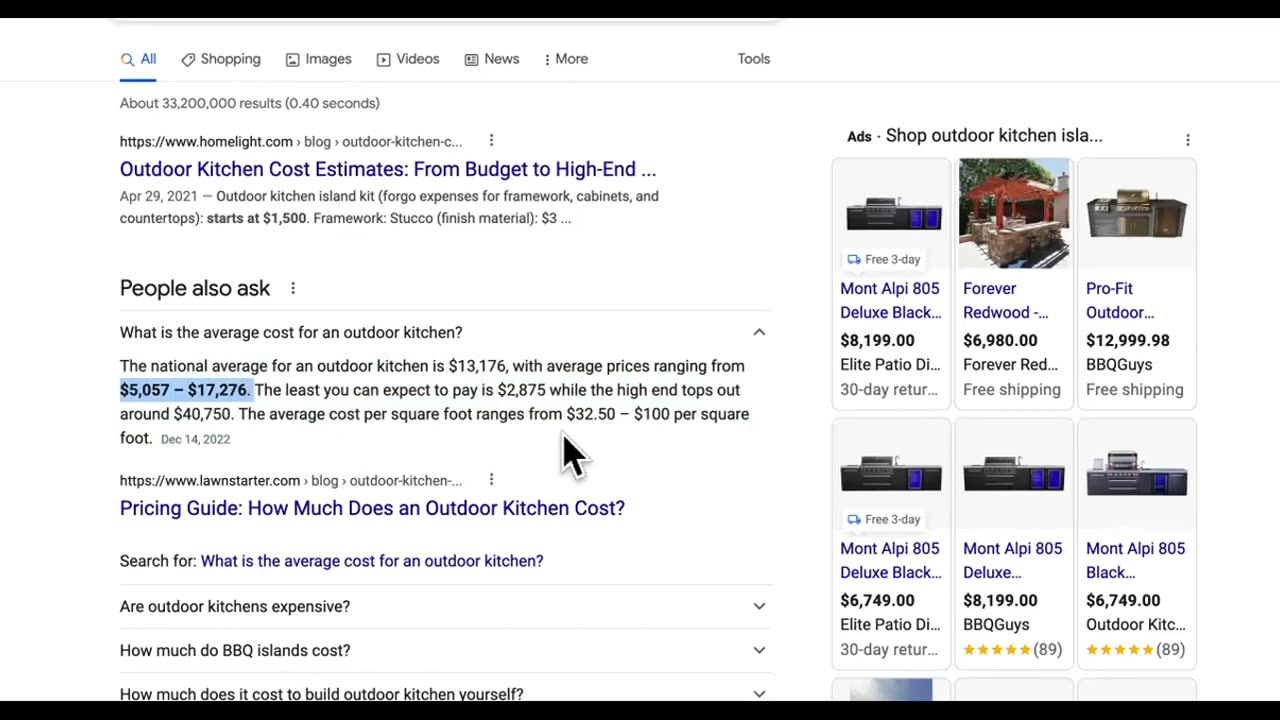Screen dimensions: 1280x720
Task: Click the BBQGuys seller name under Pro-Fit
Action: (1119, 365)
